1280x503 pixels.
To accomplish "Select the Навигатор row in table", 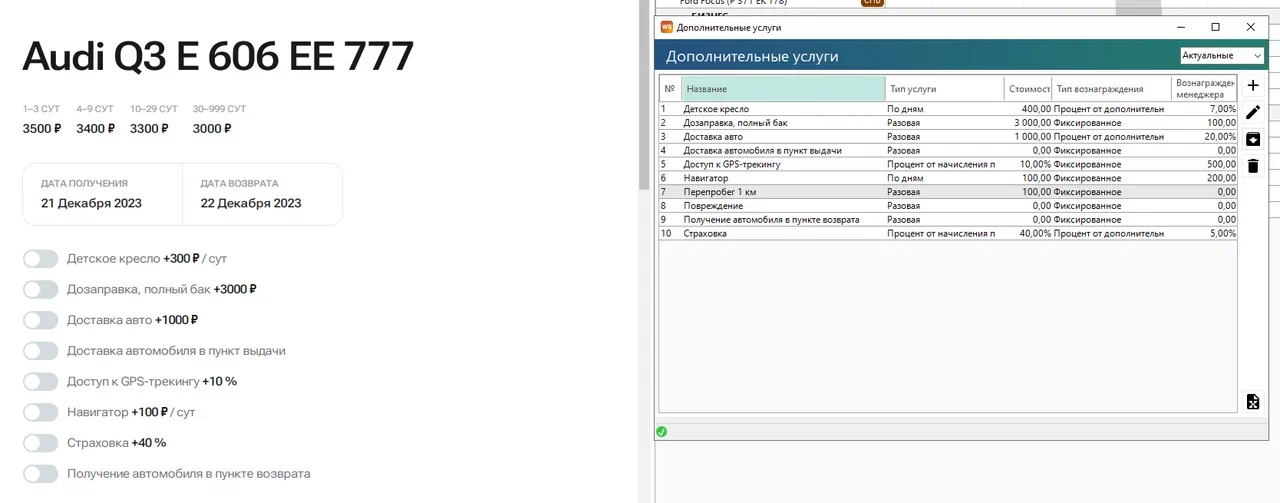I will pyautogui.click(x=948, y=178).
